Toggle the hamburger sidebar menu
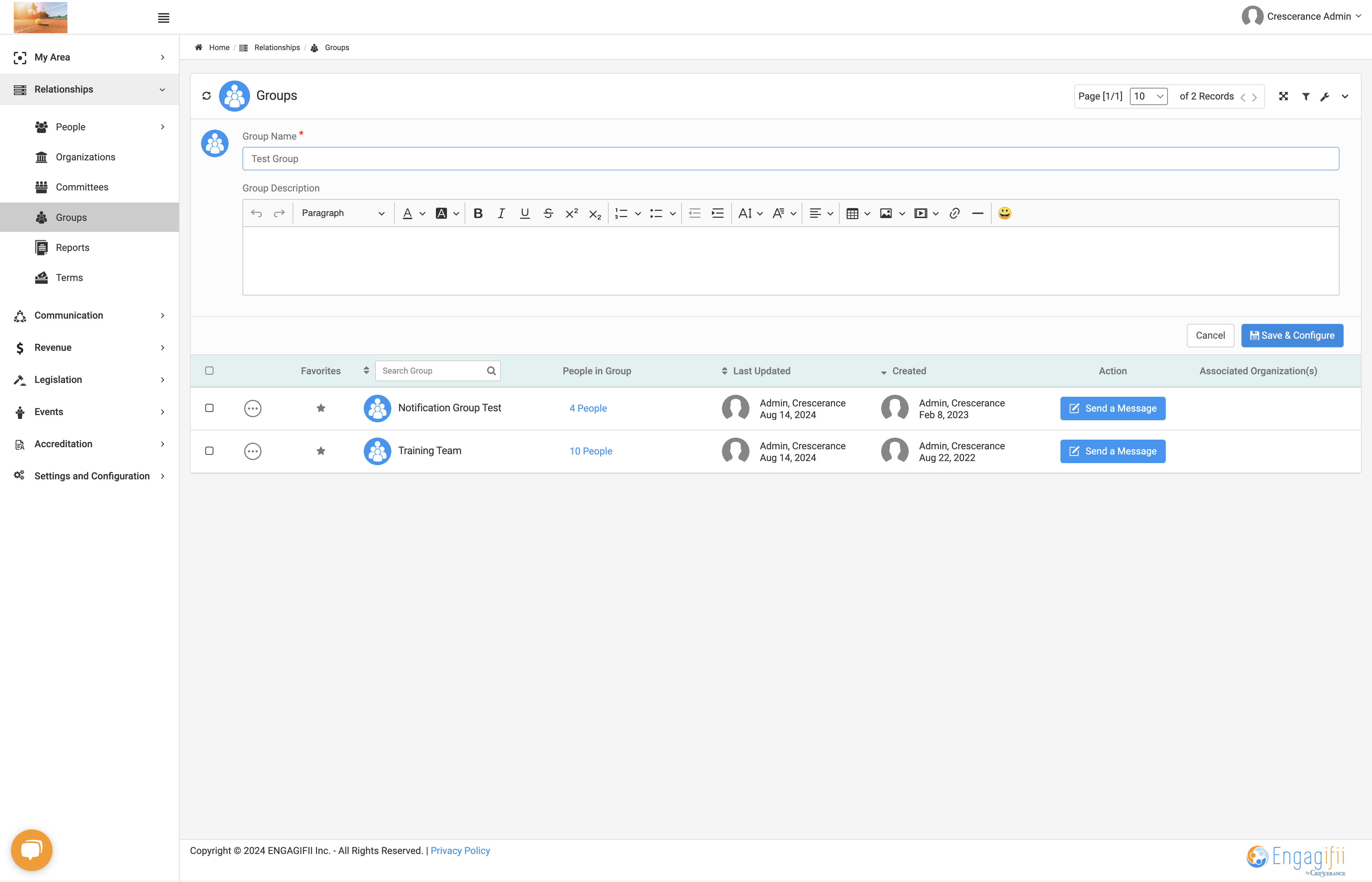This screenshot has width=1372, height=882. [163, 18]
